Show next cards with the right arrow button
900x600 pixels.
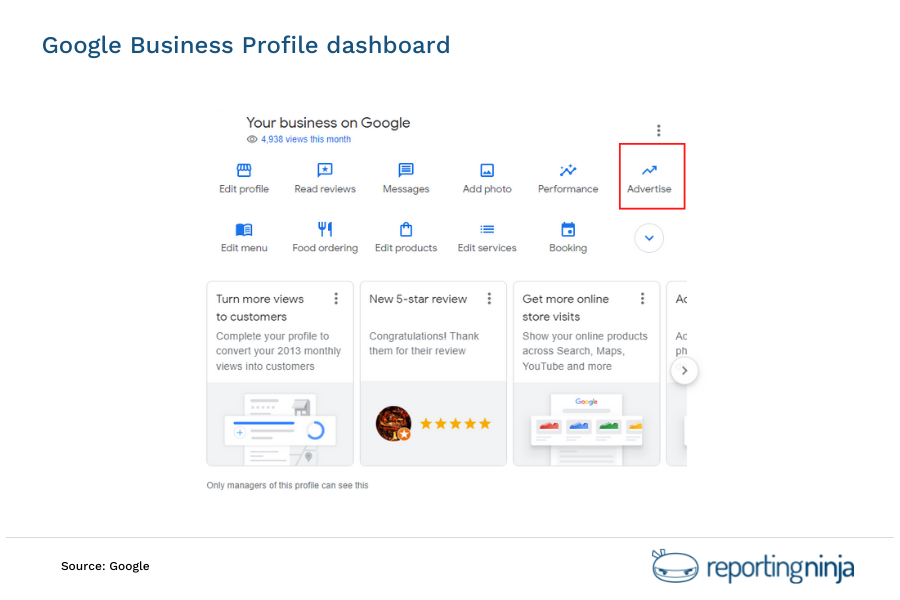coord(684,370)
